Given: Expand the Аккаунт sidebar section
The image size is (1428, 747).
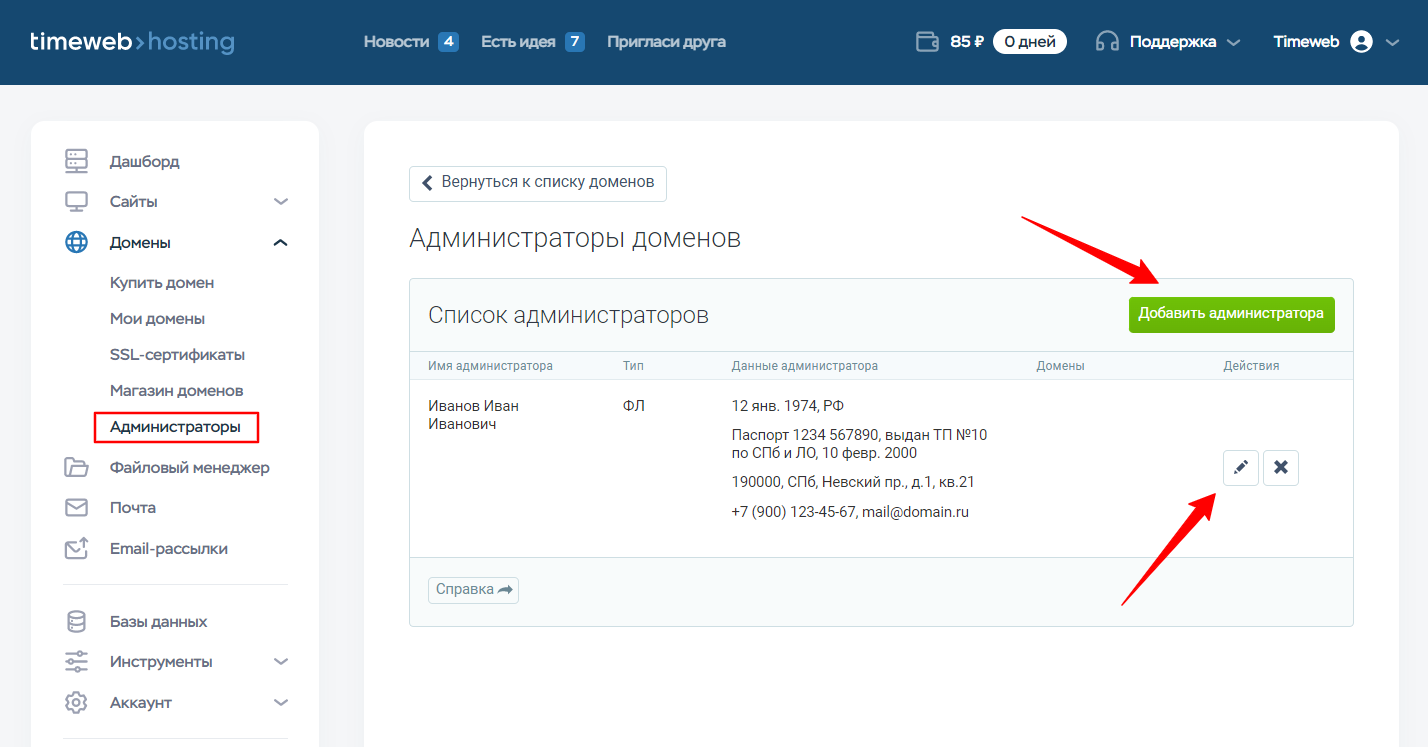Looking at the screenshot, I should pos(281,703).
